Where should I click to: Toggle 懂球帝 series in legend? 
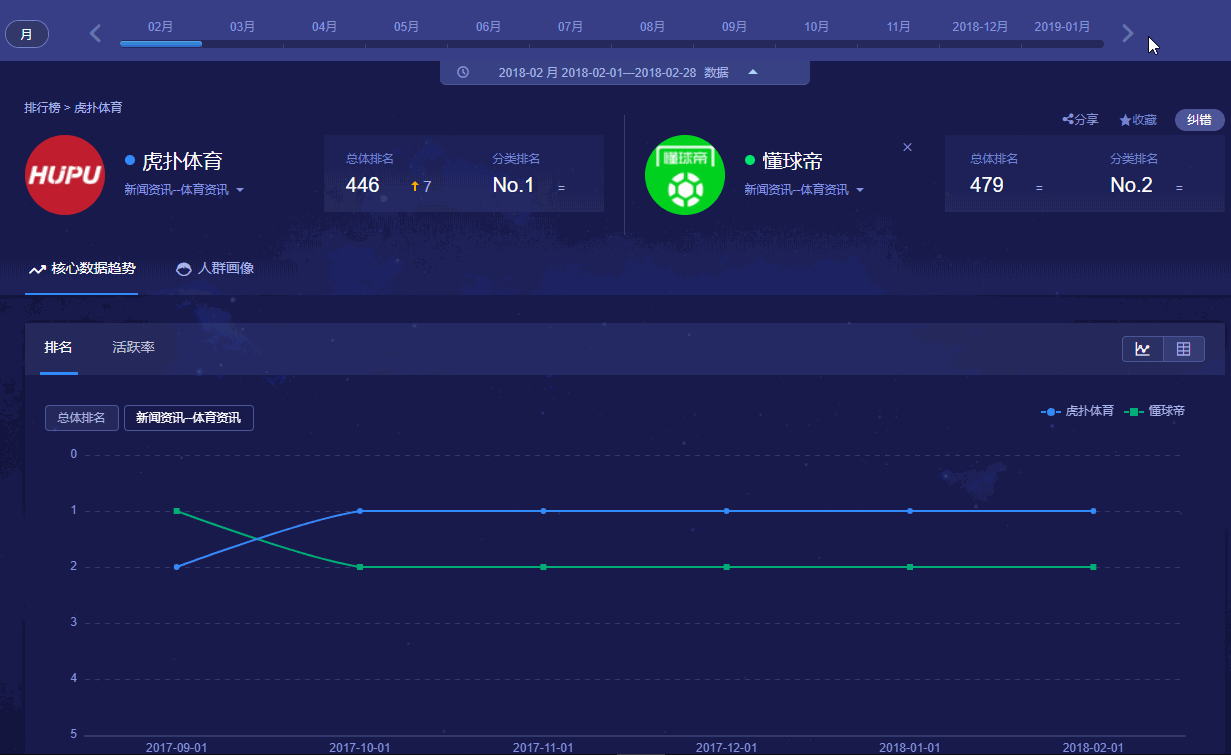pyautogui.click(x=1155, y=411)
